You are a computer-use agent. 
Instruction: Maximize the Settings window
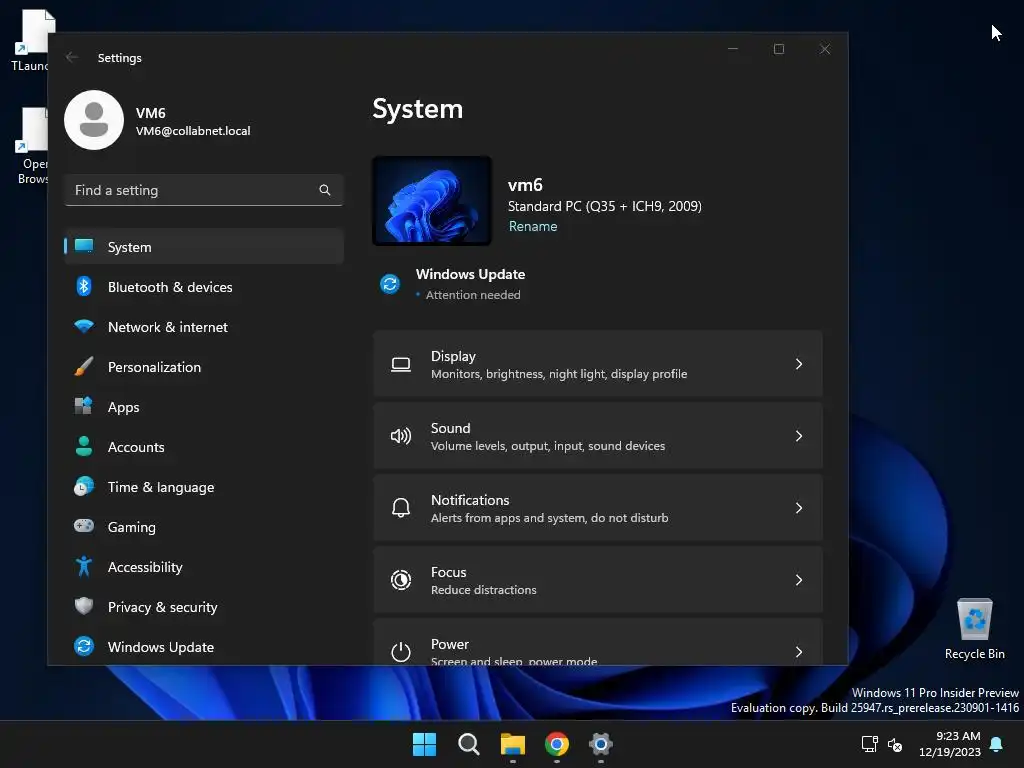tap(778, 49)
